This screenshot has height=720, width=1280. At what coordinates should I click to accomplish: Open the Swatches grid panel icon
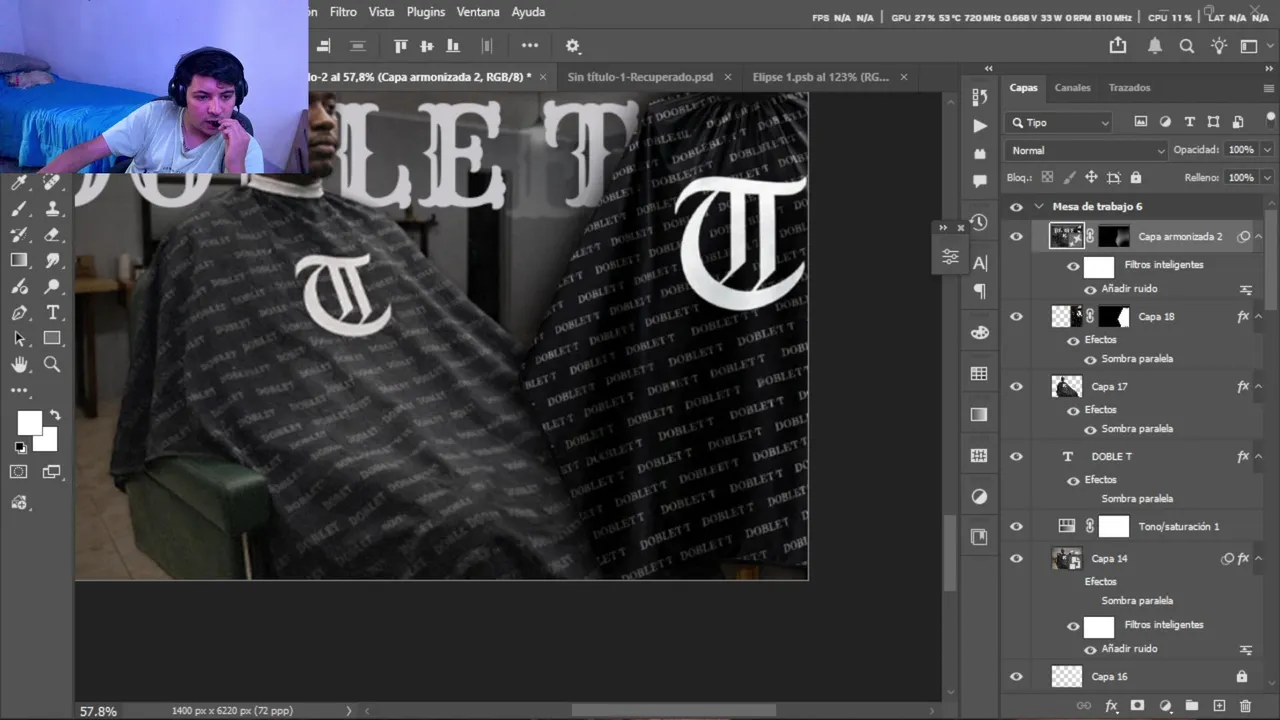(x=980, y=374)
